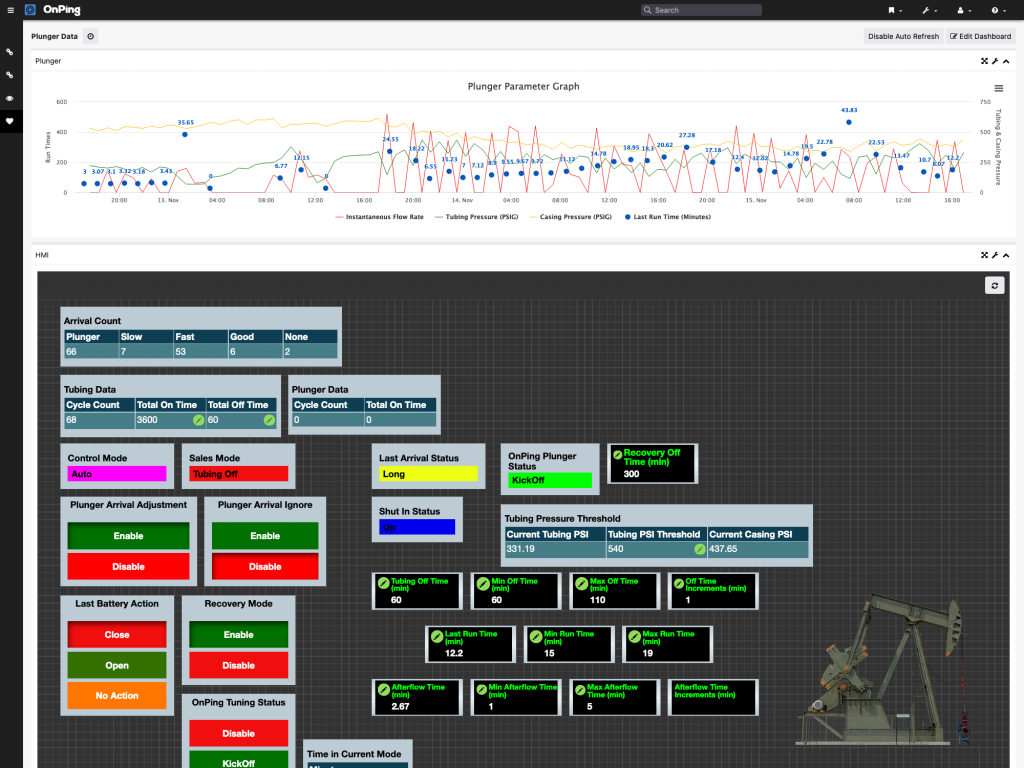
Task: Open the user account dropdown
Action: click(964, 10)
